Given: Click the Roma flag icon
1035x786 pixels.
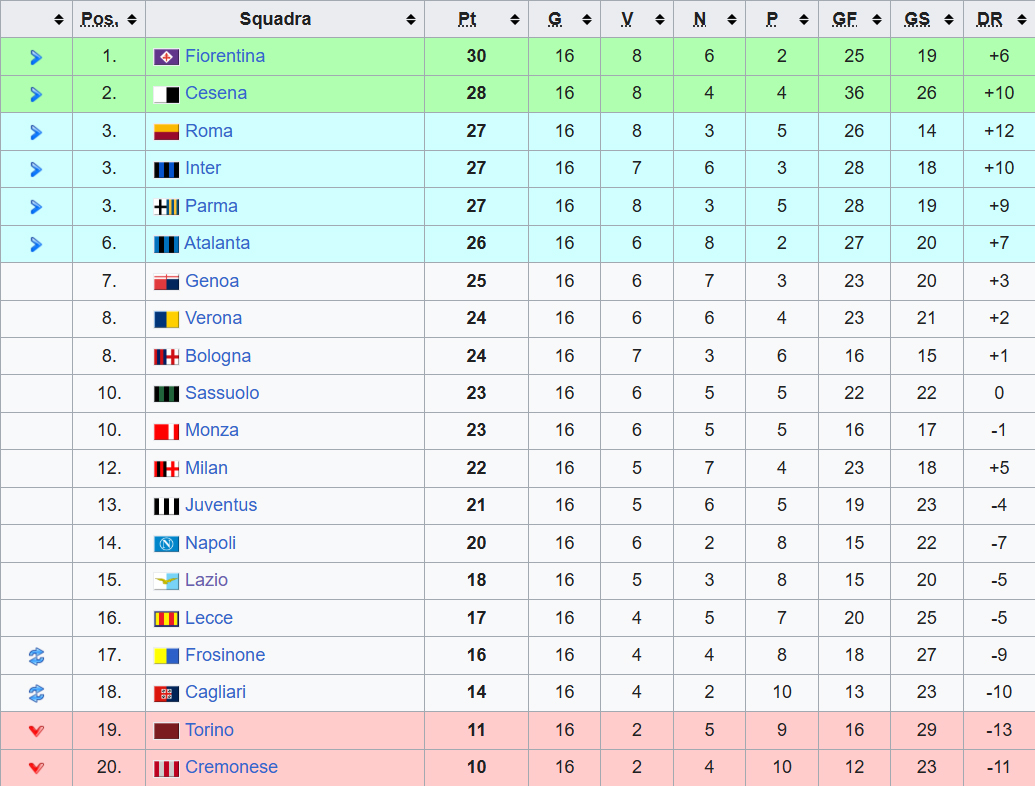Looking at the screenshot, I should [x=166, y=132].
